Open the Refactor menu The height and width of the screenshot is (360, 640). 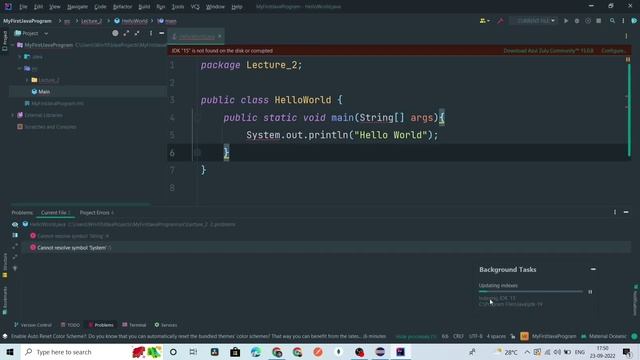(122, 7)
